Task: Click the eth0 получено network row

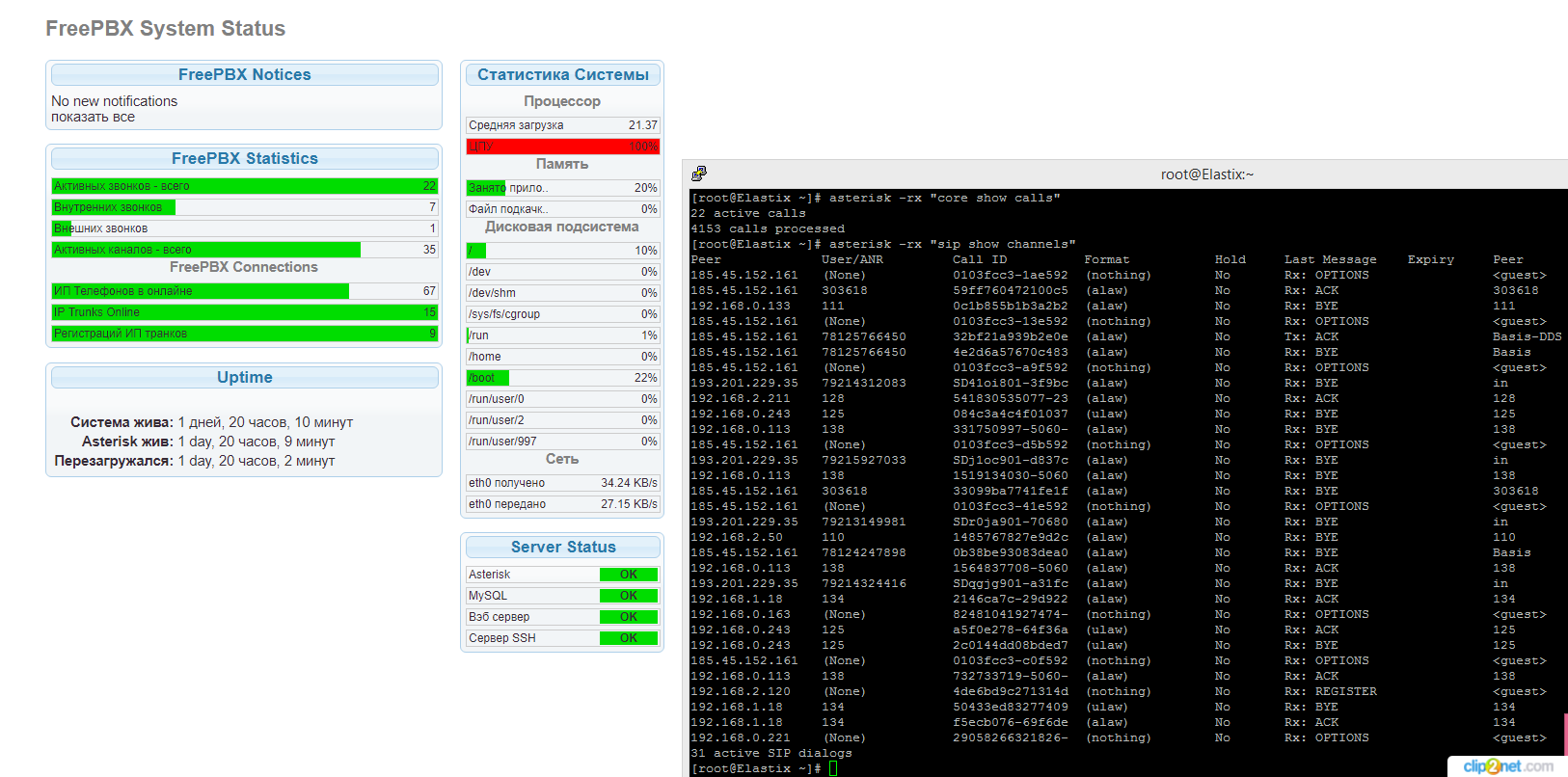Action: [x=562, y=483]
